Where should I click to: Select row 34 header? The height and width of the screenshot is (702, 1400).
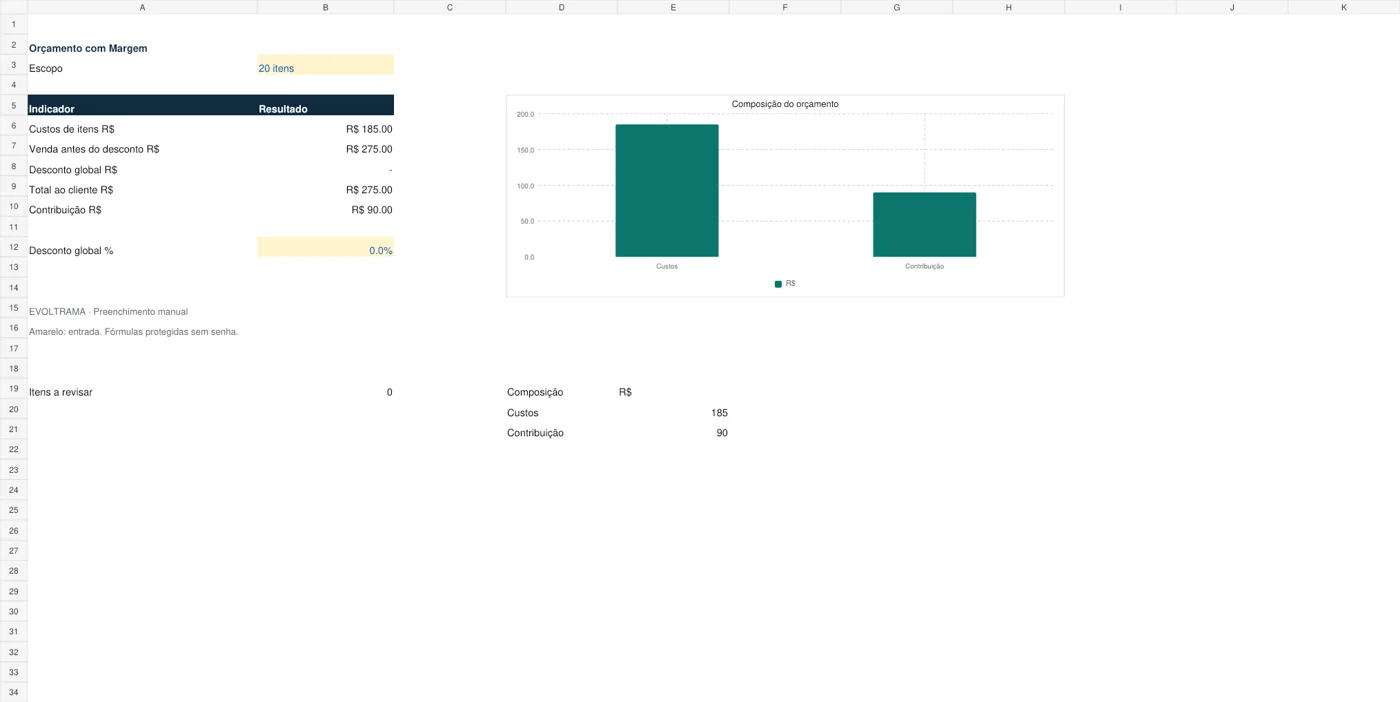click(14, 692)
